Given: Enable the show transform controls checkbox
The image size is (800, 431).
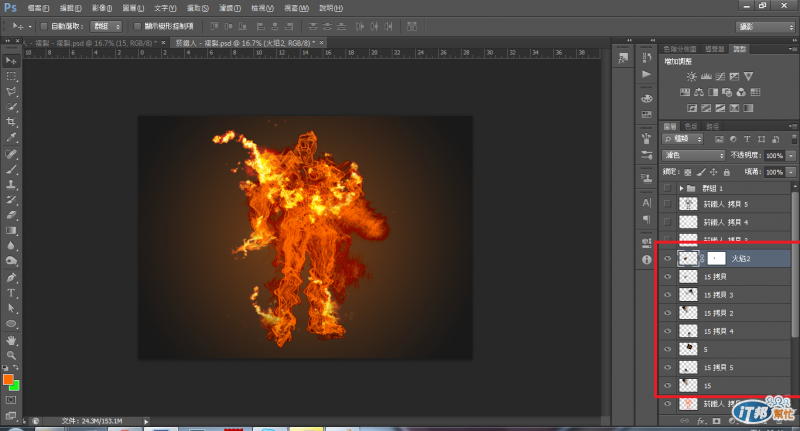Looking at the screenshot, I should click(137, 26).
